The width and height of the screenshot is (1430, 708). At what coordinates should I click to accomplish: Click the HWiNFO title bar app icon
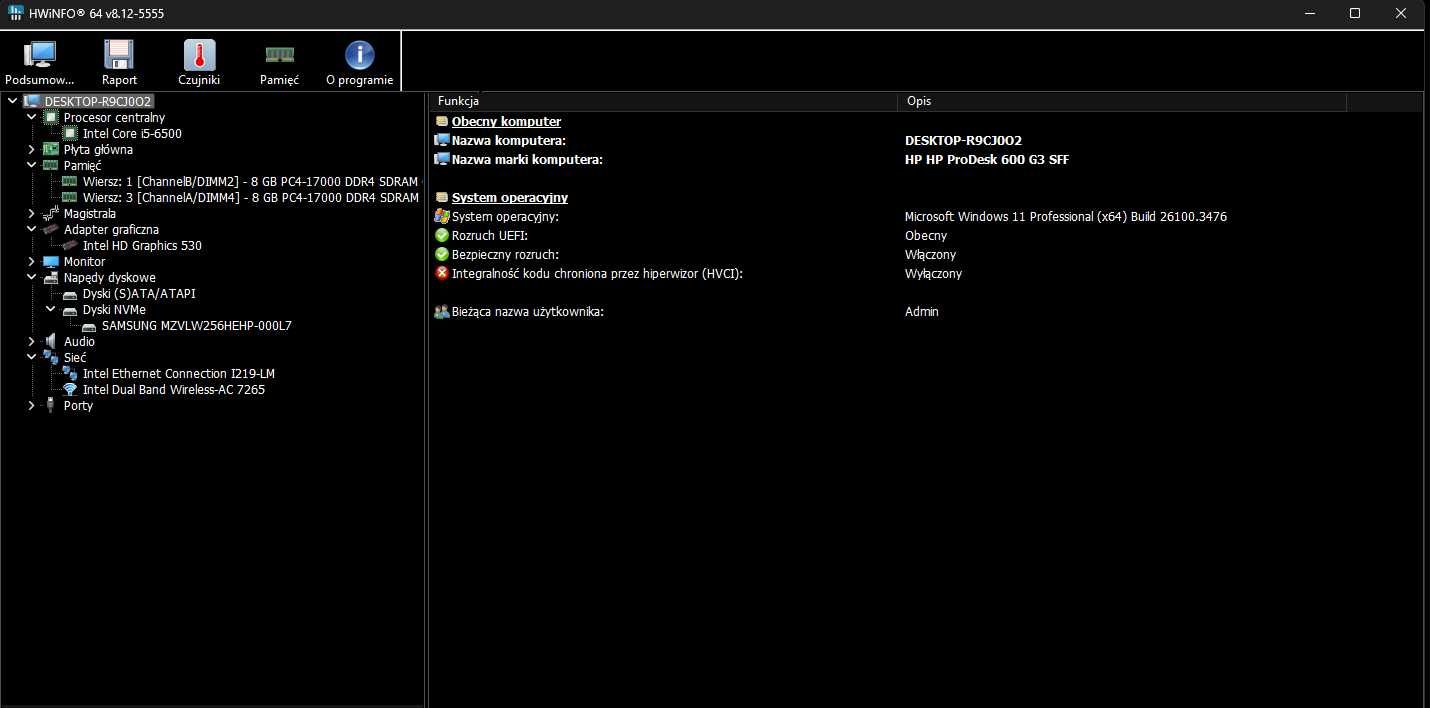pyautogui.click(x=16, y=13)
